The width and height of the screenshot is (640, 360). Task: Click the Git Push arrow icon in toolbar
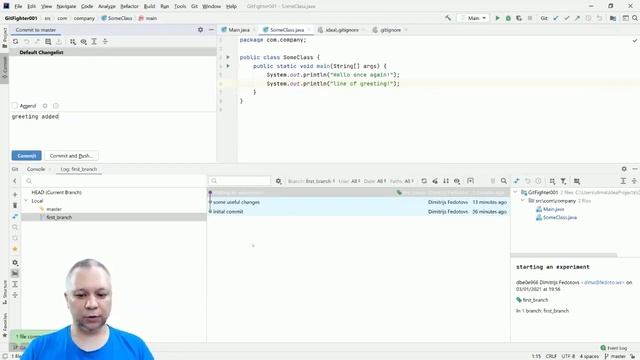[x=577, y=18]
